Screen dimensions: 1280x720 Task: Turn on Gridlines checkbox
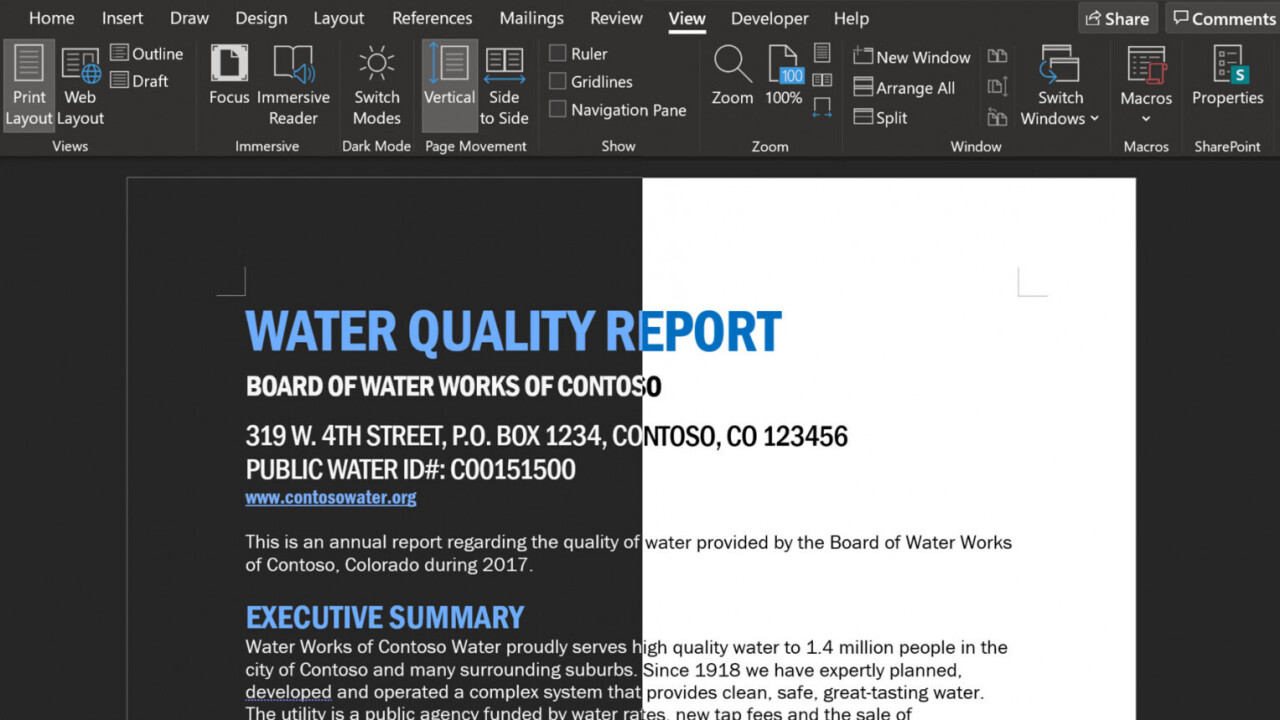click(x=558, y=82)
